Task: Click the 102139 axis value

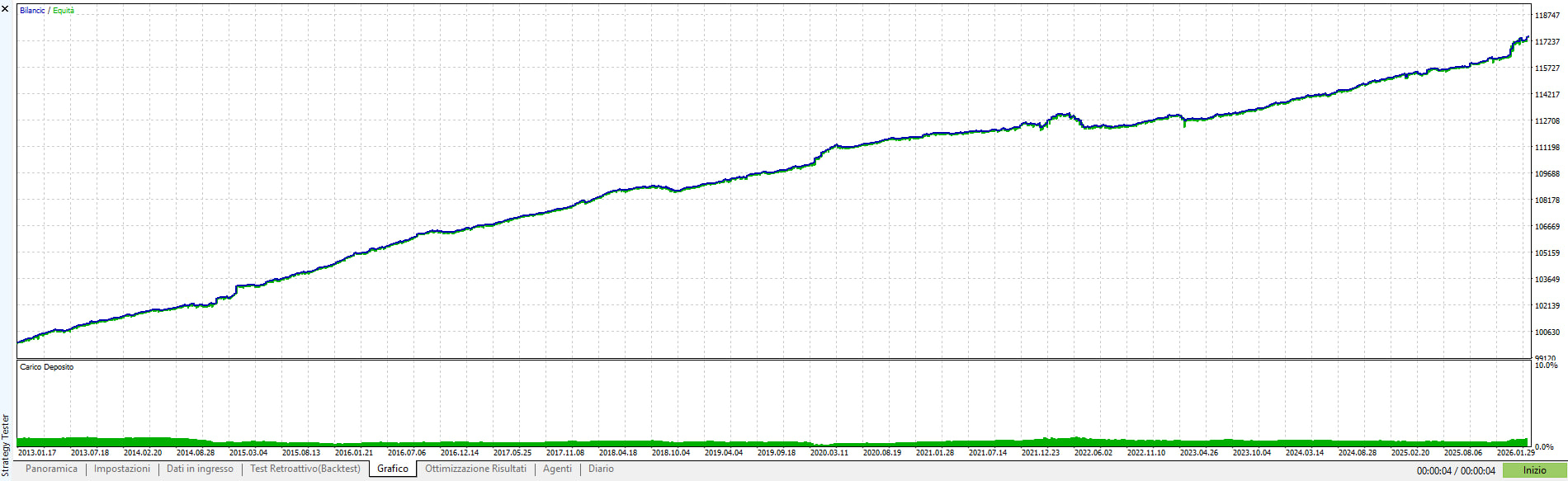Action: click(x=1547, y=305)
